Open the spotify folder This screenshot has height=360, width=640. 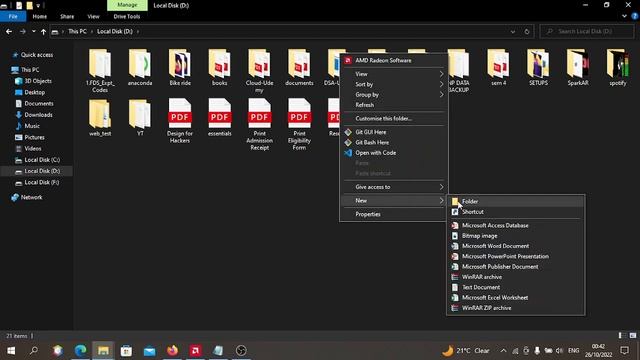618,68
